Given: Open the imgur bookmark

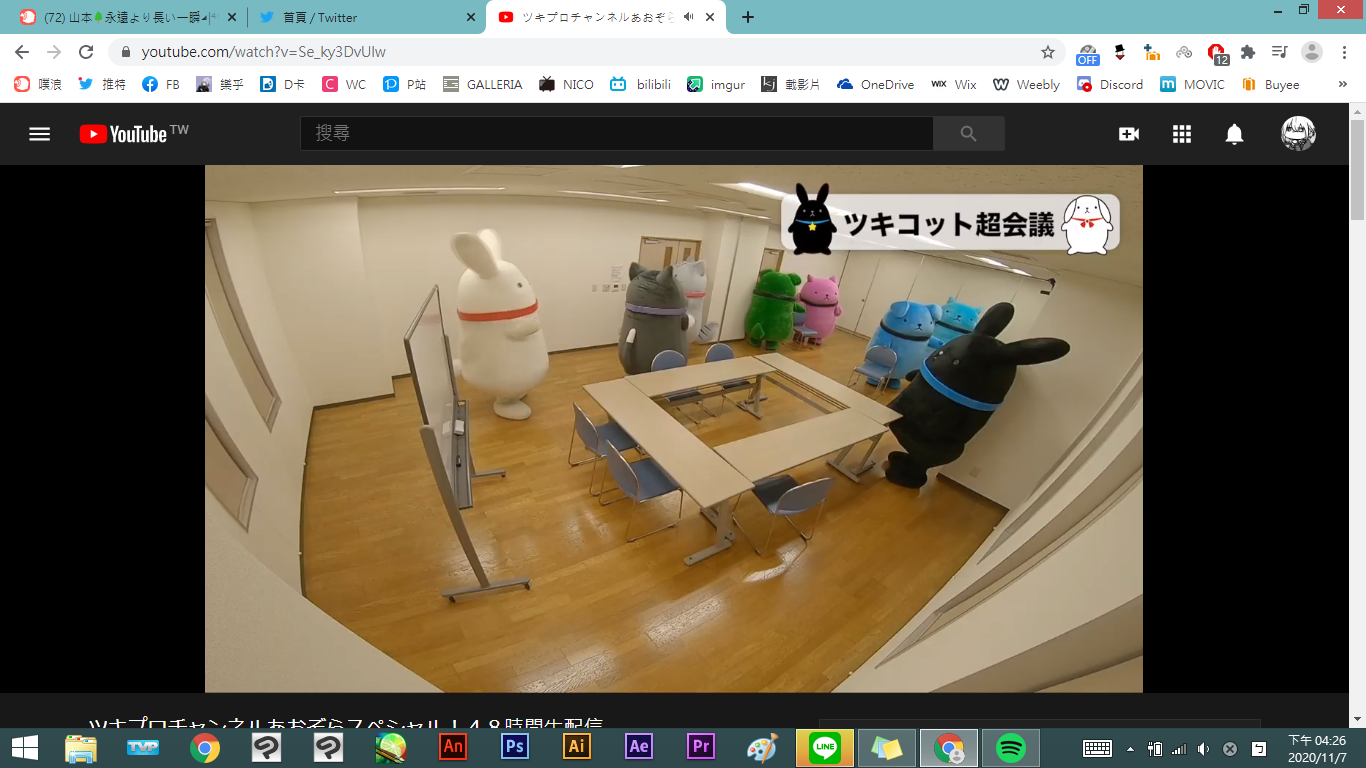Looking at the screenshot, I should click(716, 85).
